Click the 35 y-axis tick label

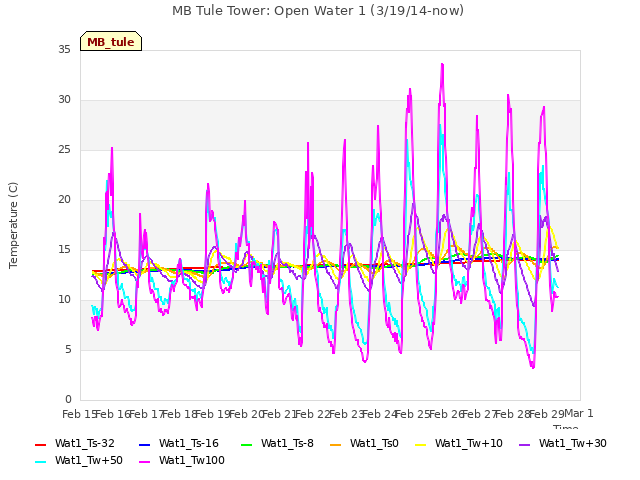[x=64, y=50]
